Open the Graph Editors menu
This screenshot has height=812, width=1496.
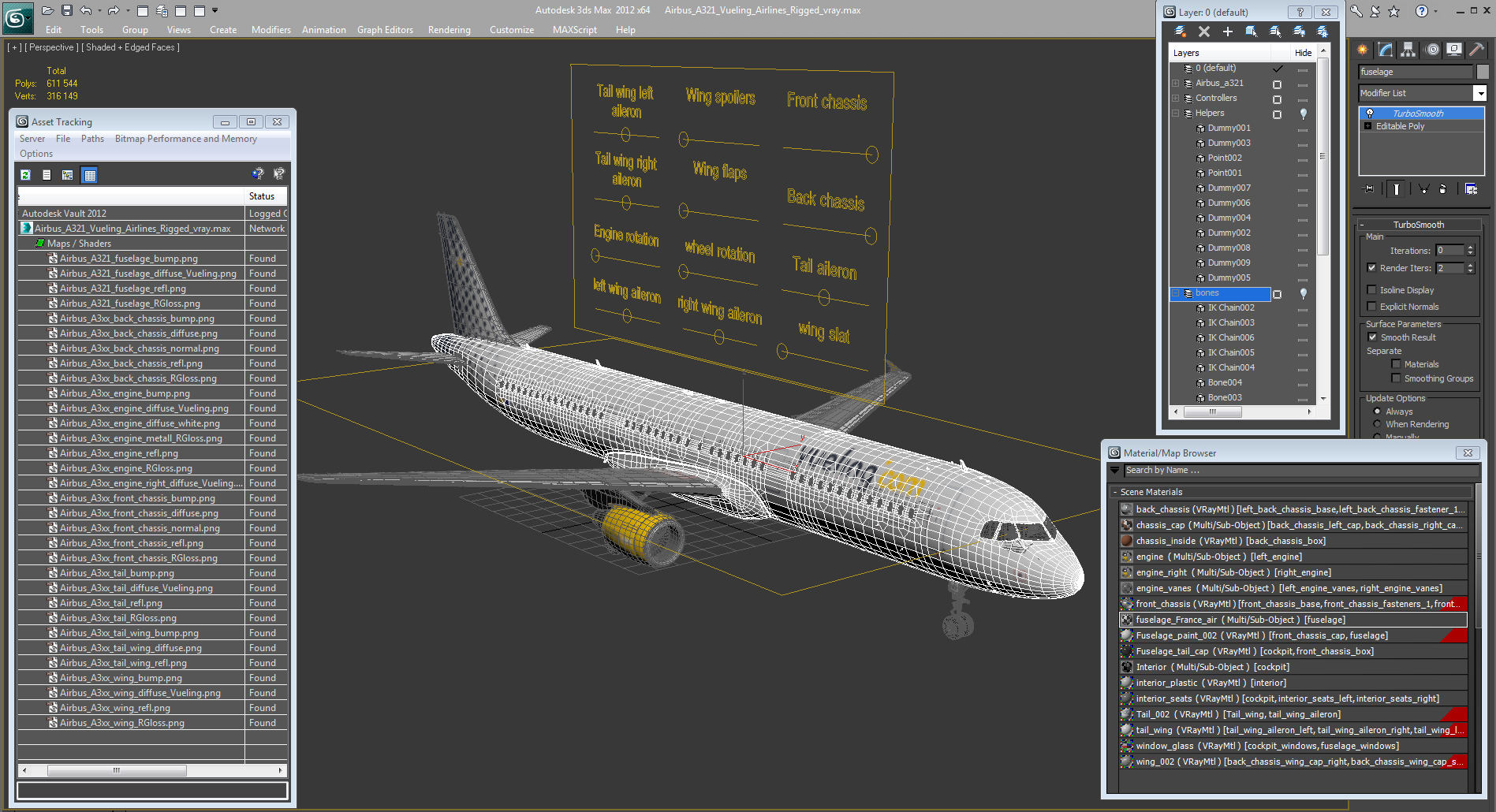(x=385, y=30)
